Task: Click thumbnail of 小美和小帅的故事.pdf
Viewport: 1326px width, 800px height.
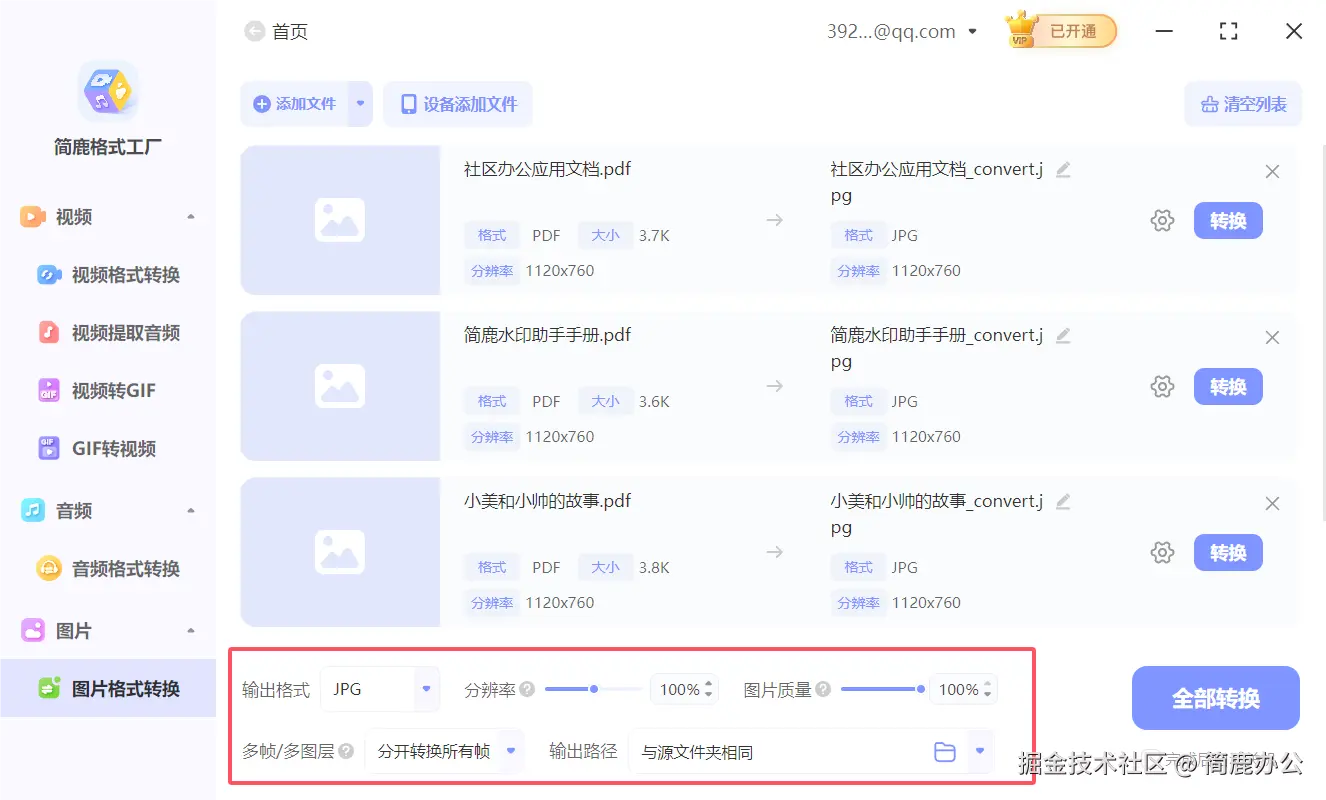Action: click(340, 552)
